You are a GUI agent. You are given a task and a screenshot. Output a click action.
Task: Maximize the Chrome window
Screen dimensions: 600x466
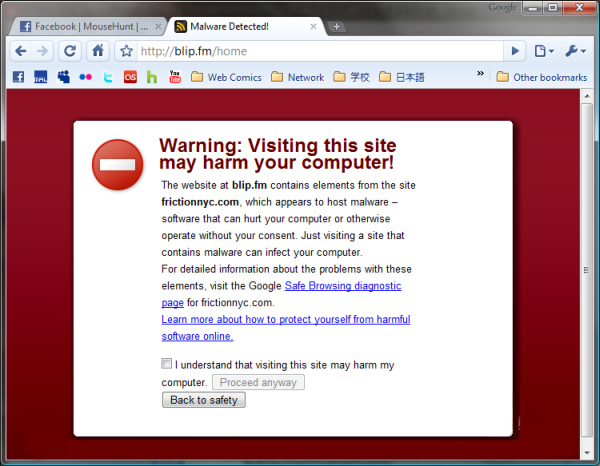[553, 7]
